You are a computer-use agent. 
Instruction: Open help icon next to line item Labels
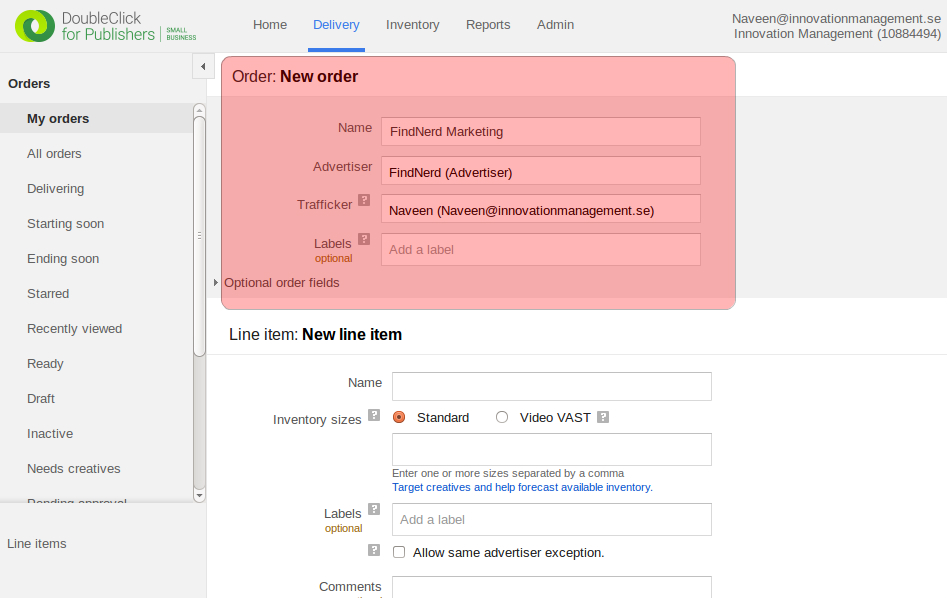[x=374, y=509]
